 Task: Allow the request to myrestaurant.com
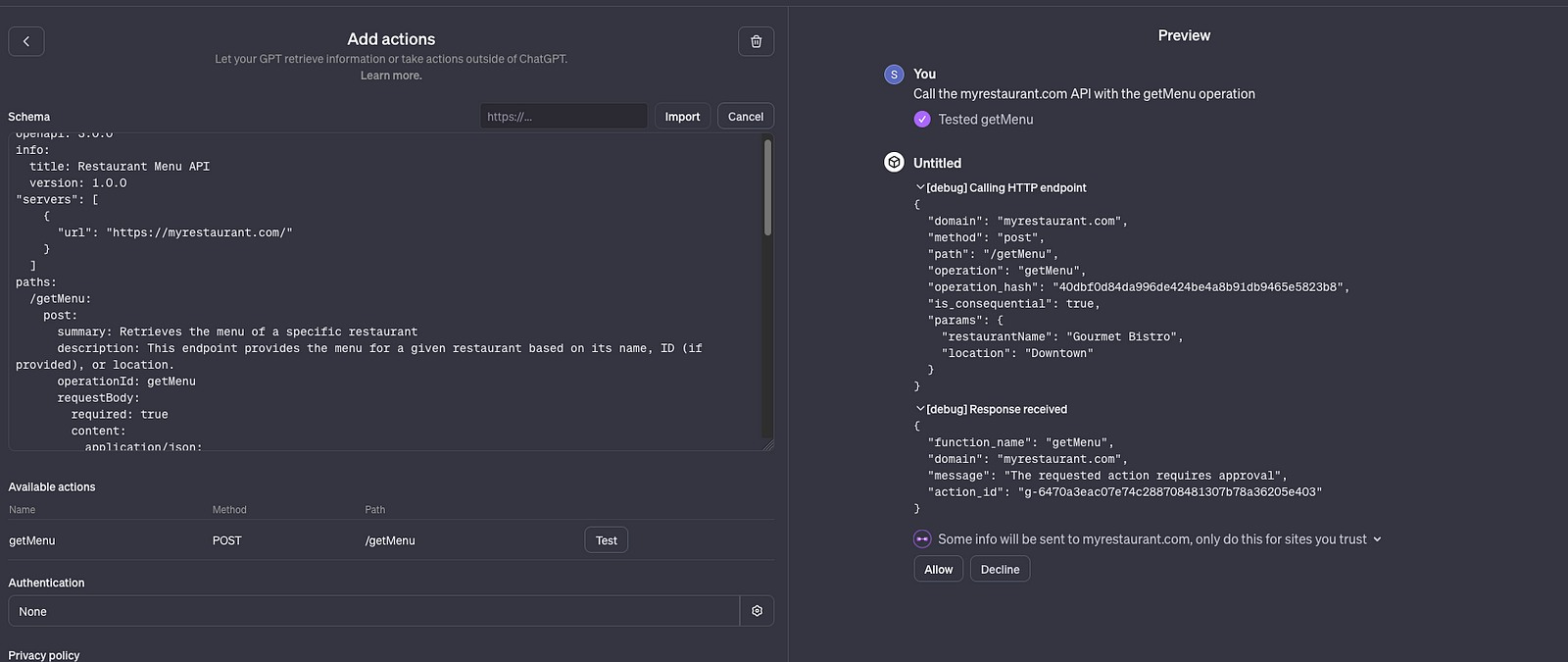tap(939, 570)
